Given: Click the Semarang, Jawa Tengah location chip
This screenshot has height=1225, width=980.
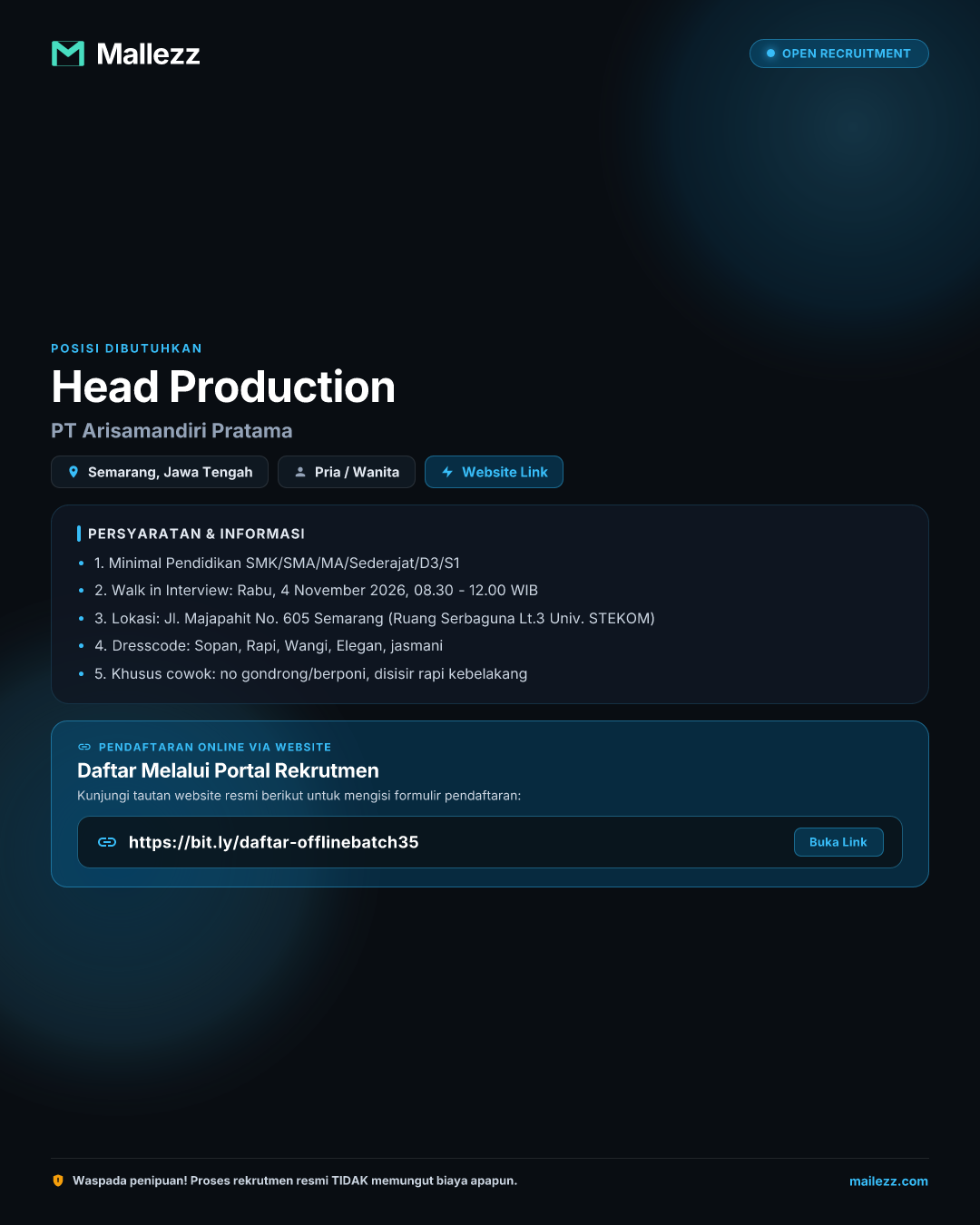Looking at the screenshot, I should pos(160,472).
